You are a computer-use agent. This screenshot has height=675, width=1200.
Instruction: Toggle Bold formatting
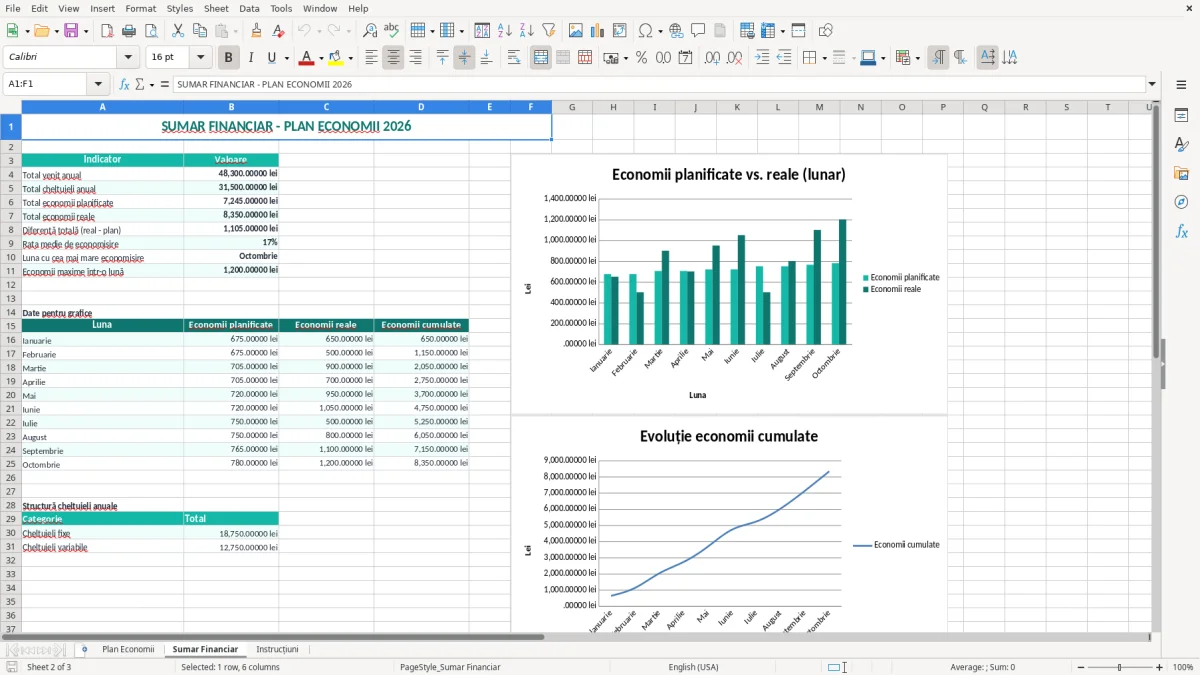point(229,58)
